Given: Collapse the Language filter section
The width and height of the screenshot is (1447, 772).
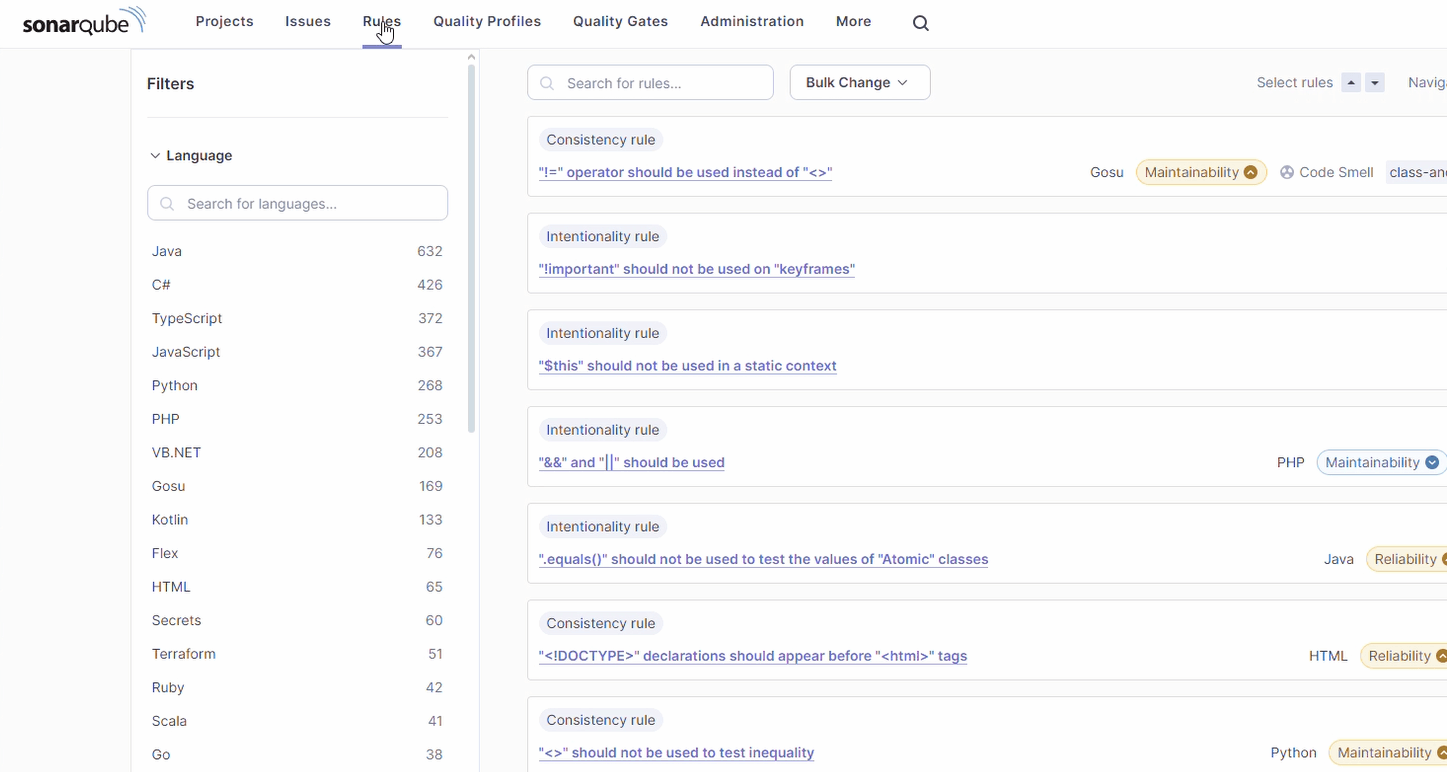Looking at the screenshot, I should 190,156.
